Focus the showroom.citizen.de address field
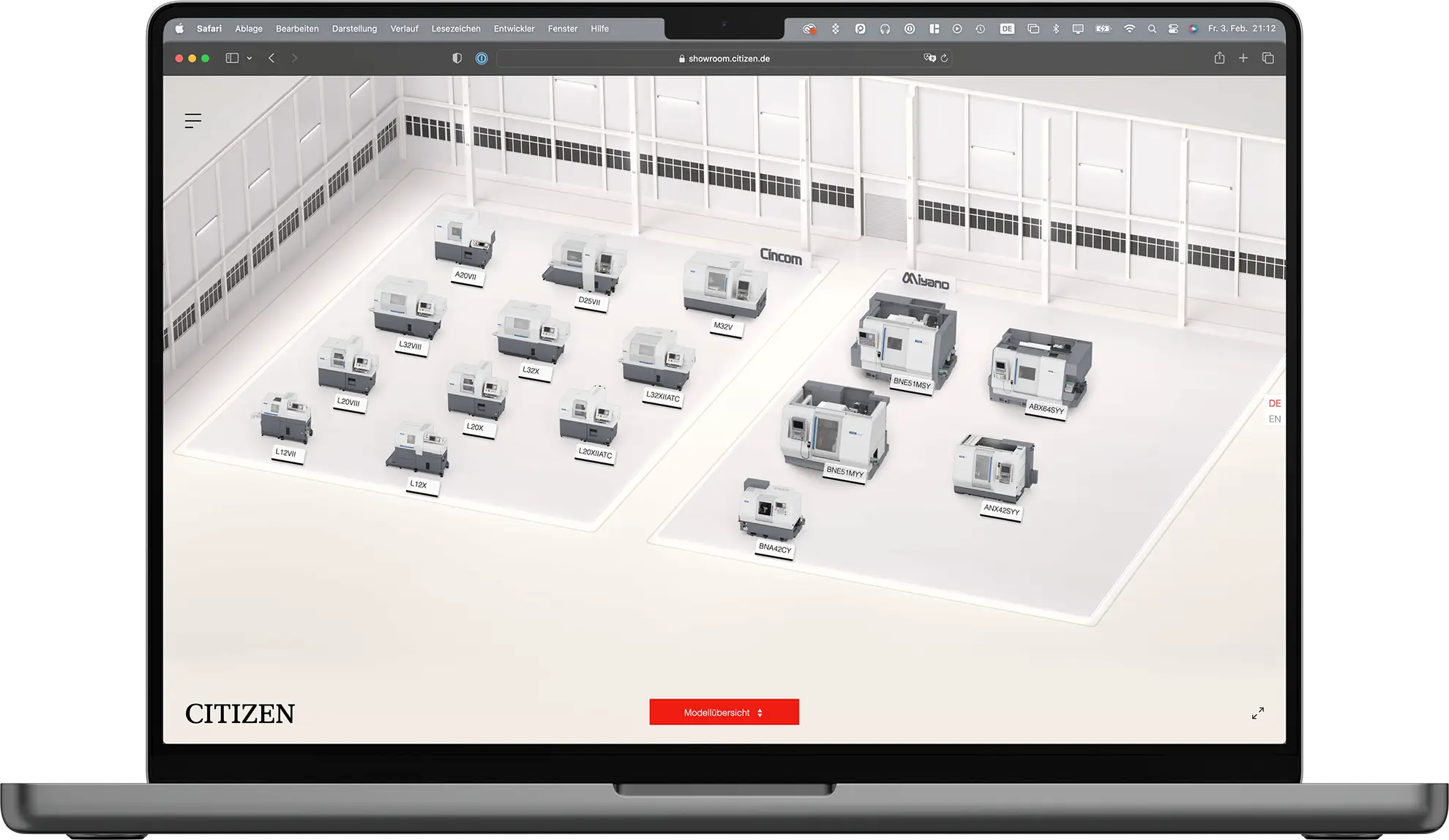 (724, 59)
